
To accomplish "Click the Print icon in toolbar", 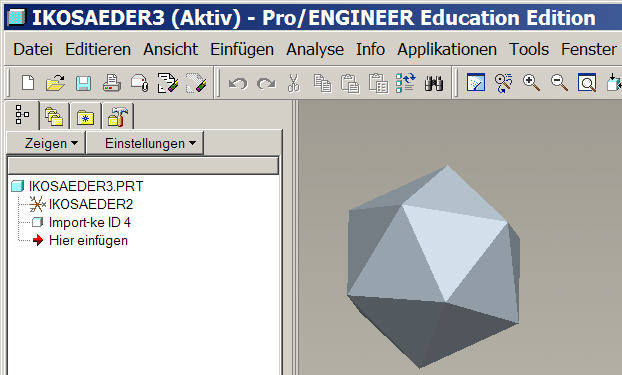I will (x=111, y=83).
